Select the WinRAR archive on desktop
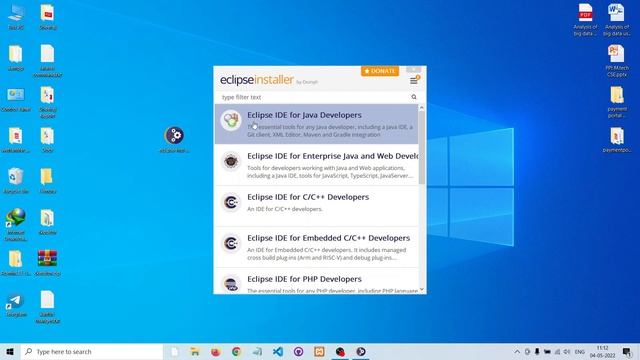Image resolution: width=640 pixels, height=360 pixels. coord(48,262)
